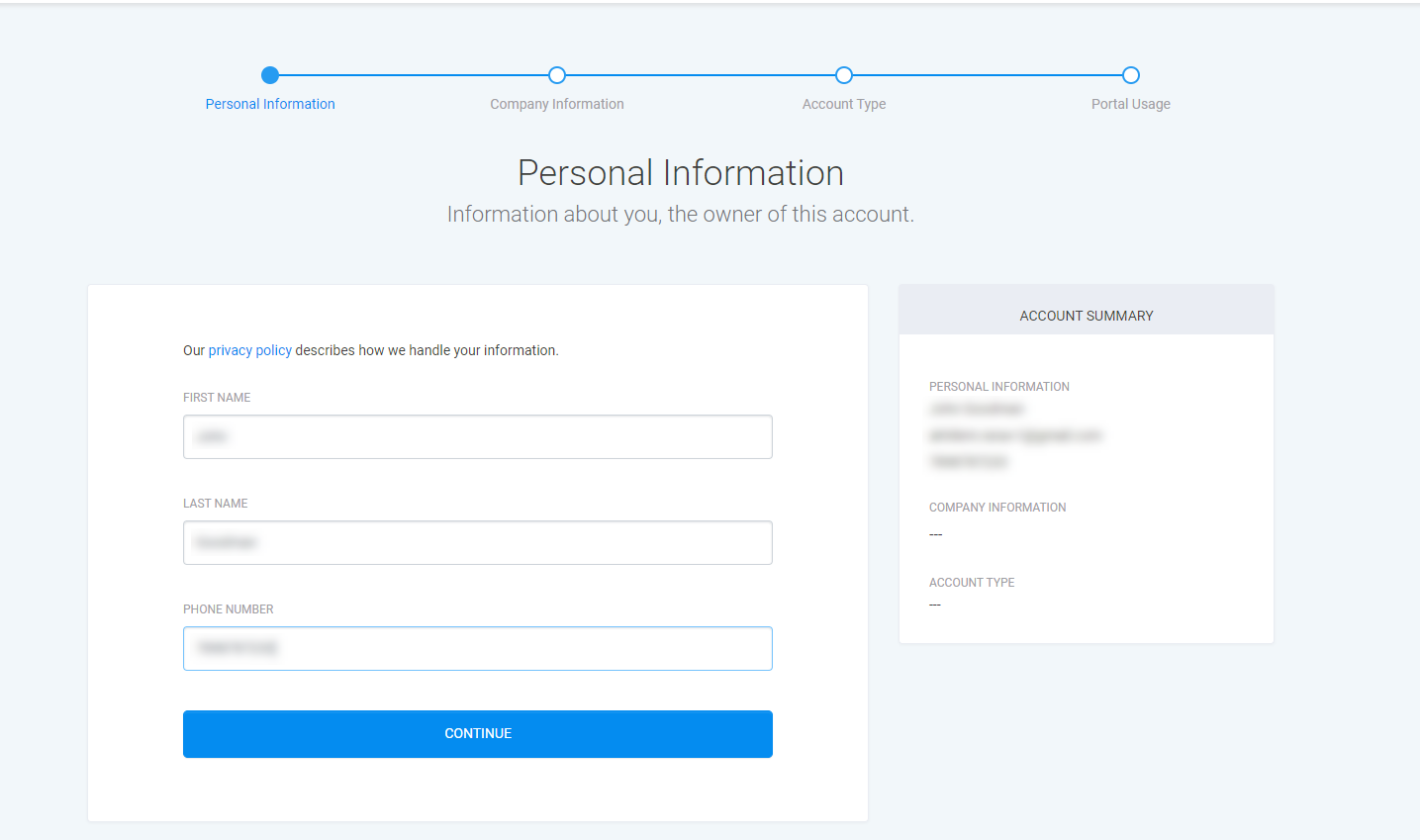Click Personal Information heading in Account Summary

click(x=998, y=387)
